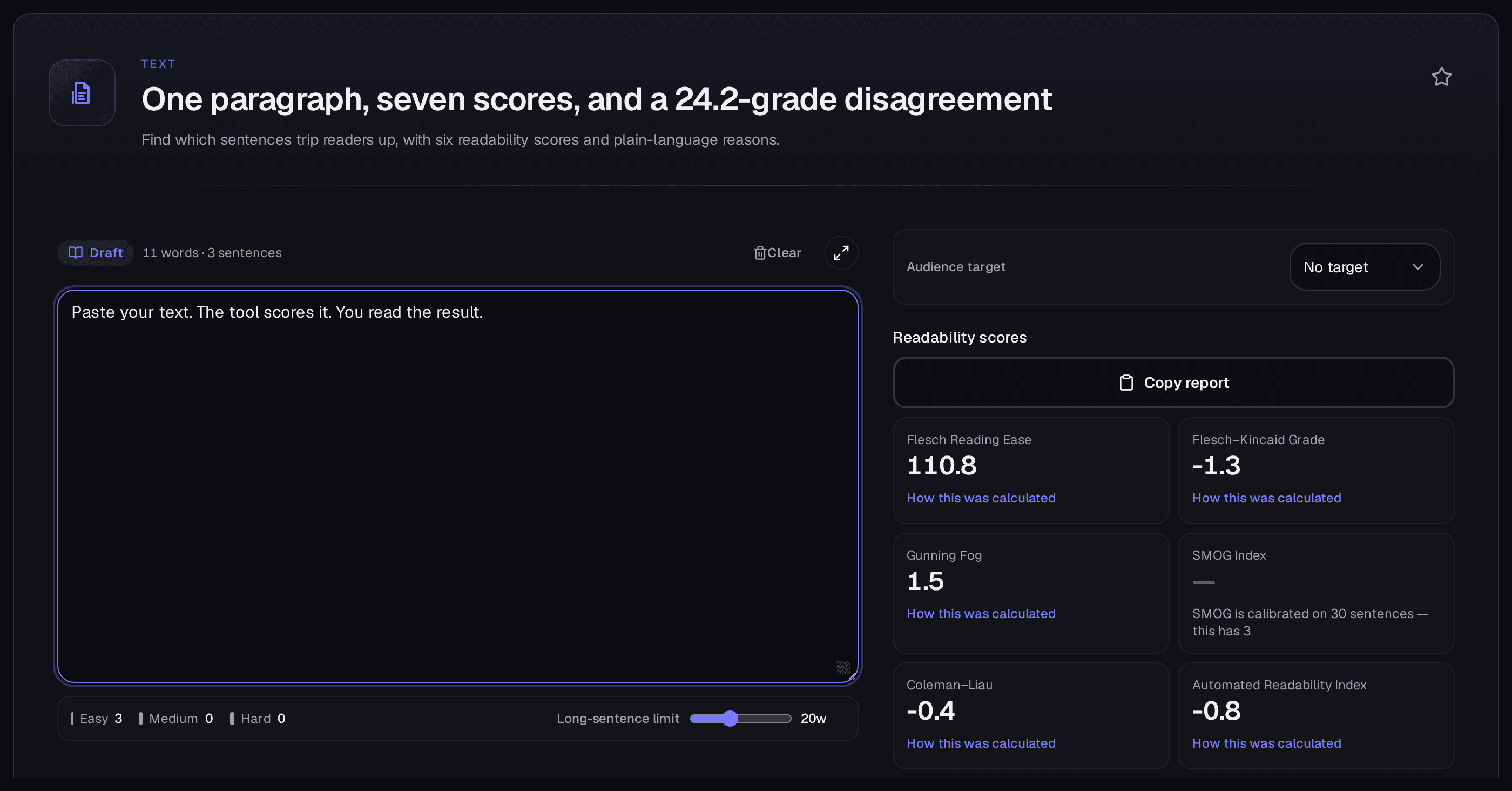Open Flesch Reading Ease calculation details

coord(981,498)
